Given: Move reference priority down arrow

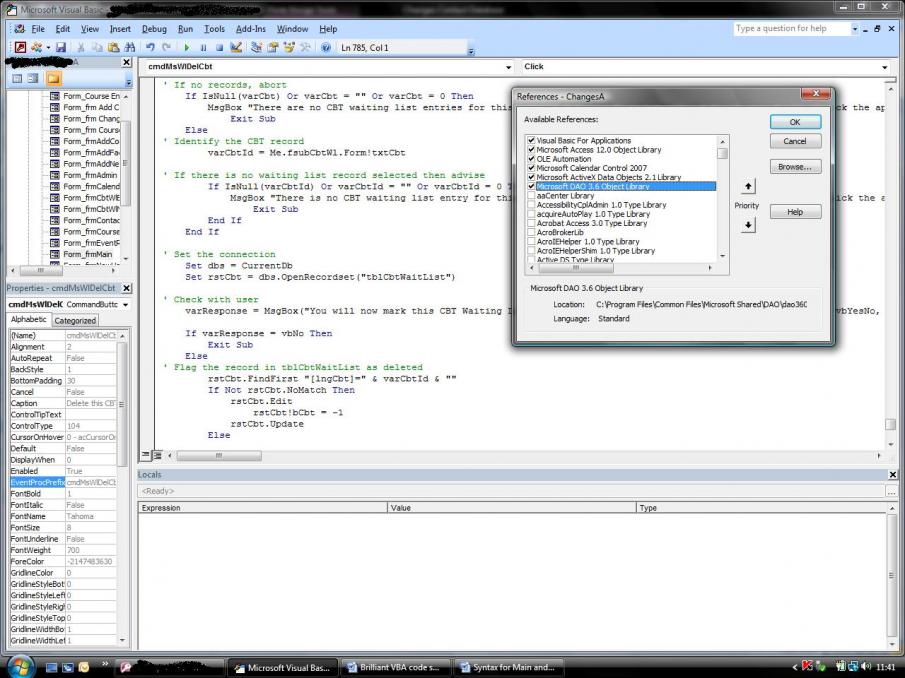Looking at the screenshot, I should point(748,224).
